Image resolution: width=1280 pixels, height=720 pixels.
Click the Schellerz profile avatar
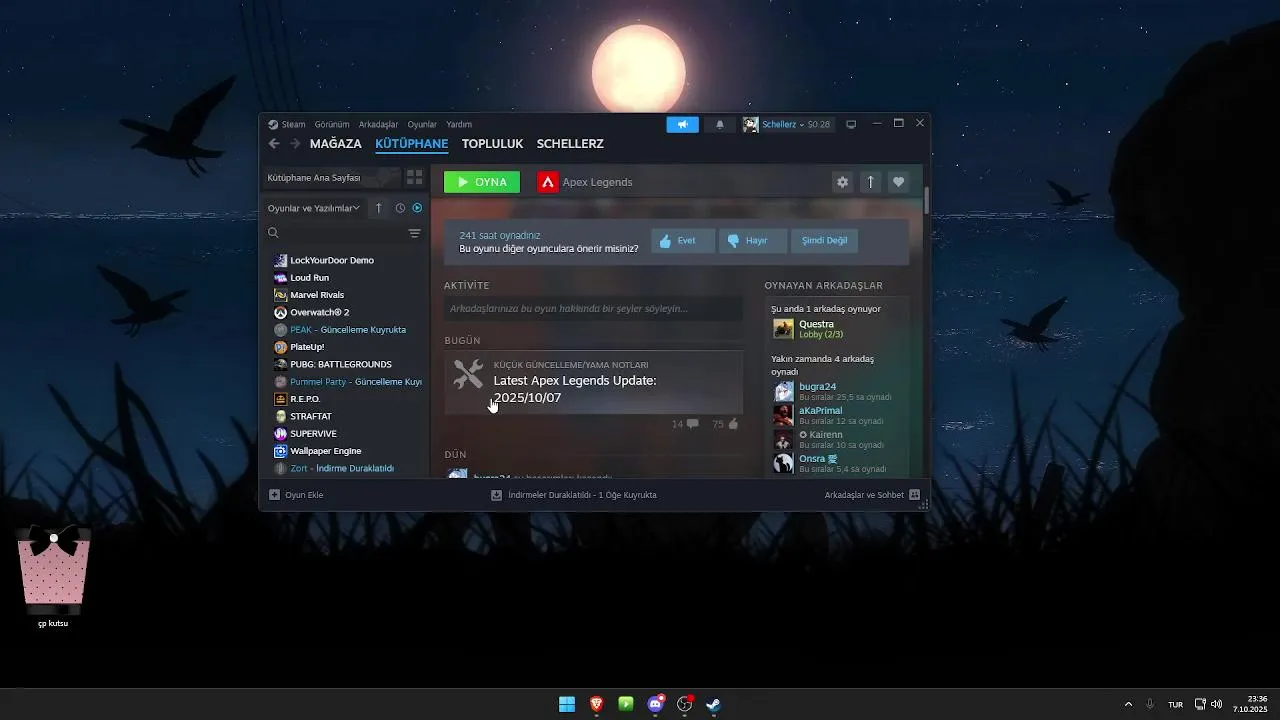751,125
